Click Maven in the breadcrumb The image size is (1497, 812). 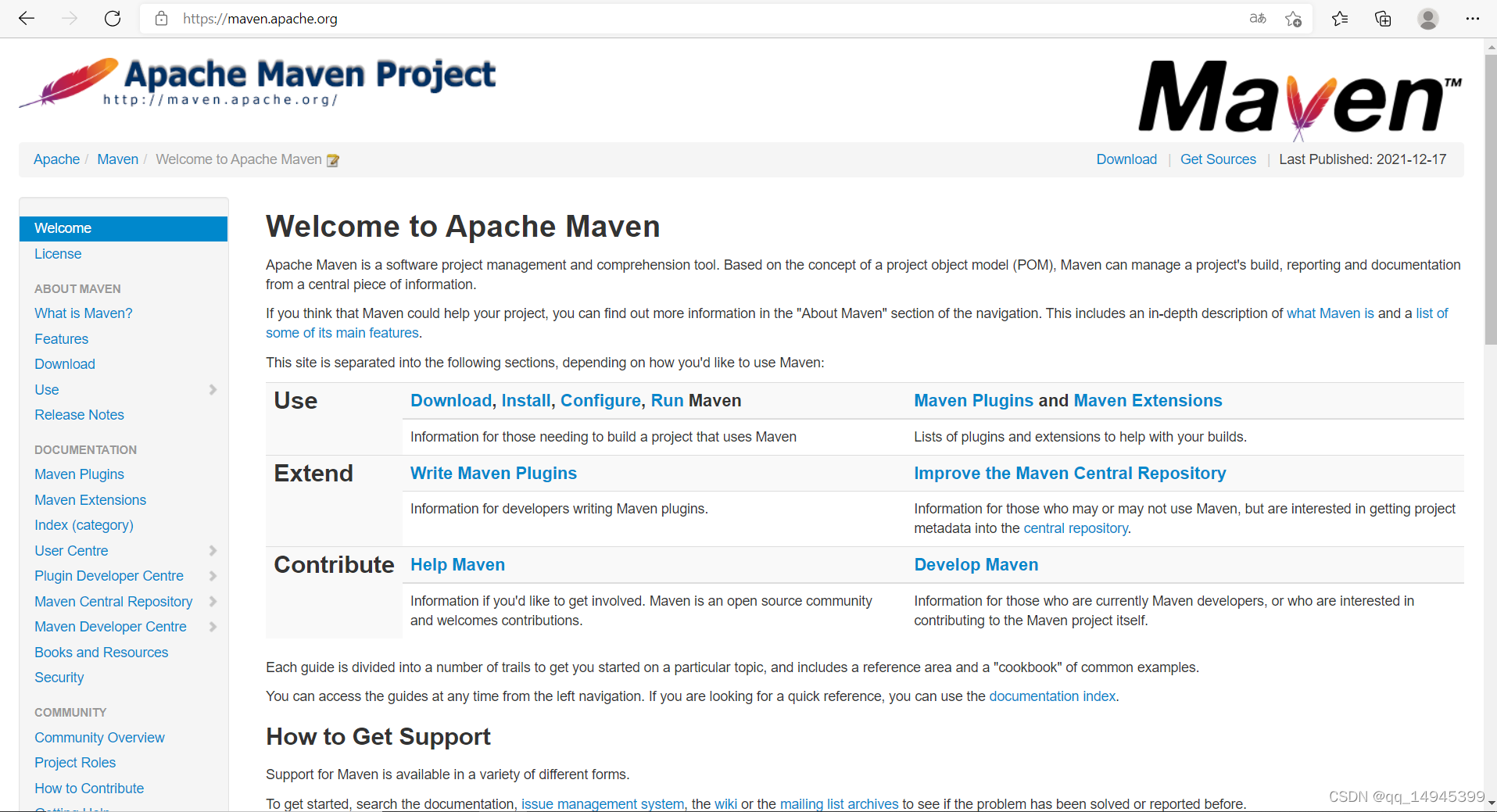(x=118, y=159)
